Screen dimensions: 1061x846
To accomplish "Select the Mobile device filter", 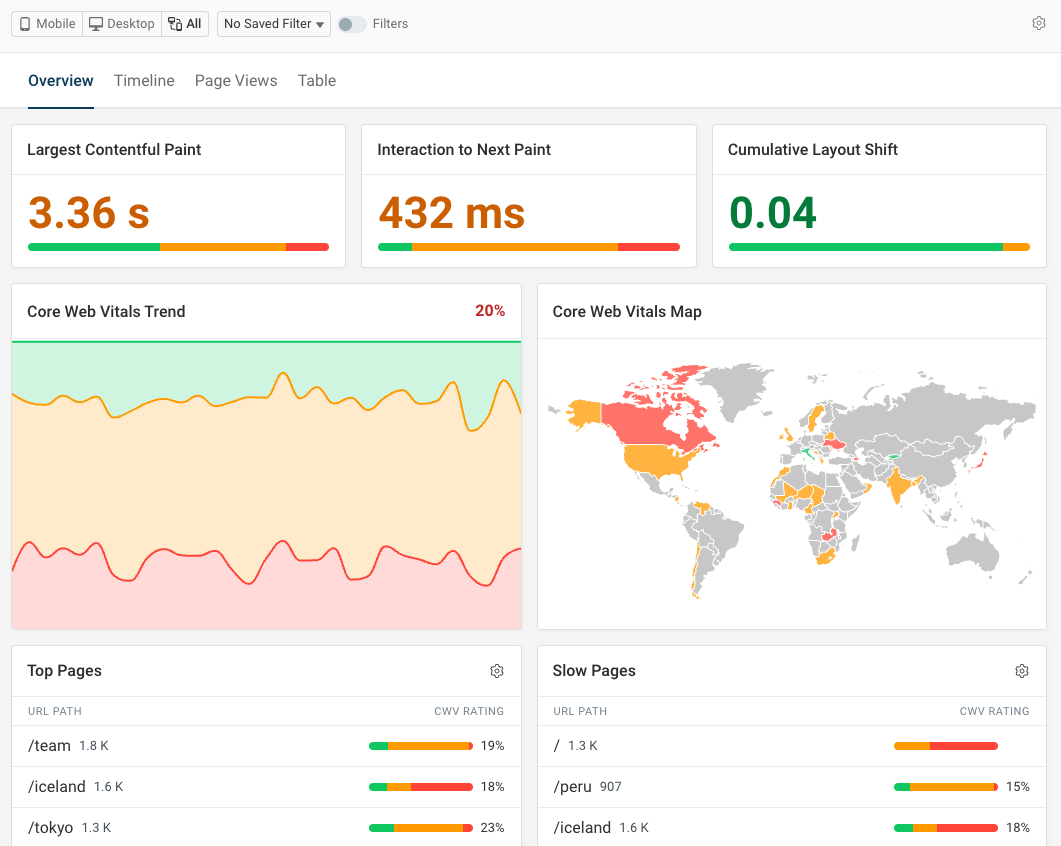I will 46,24.
